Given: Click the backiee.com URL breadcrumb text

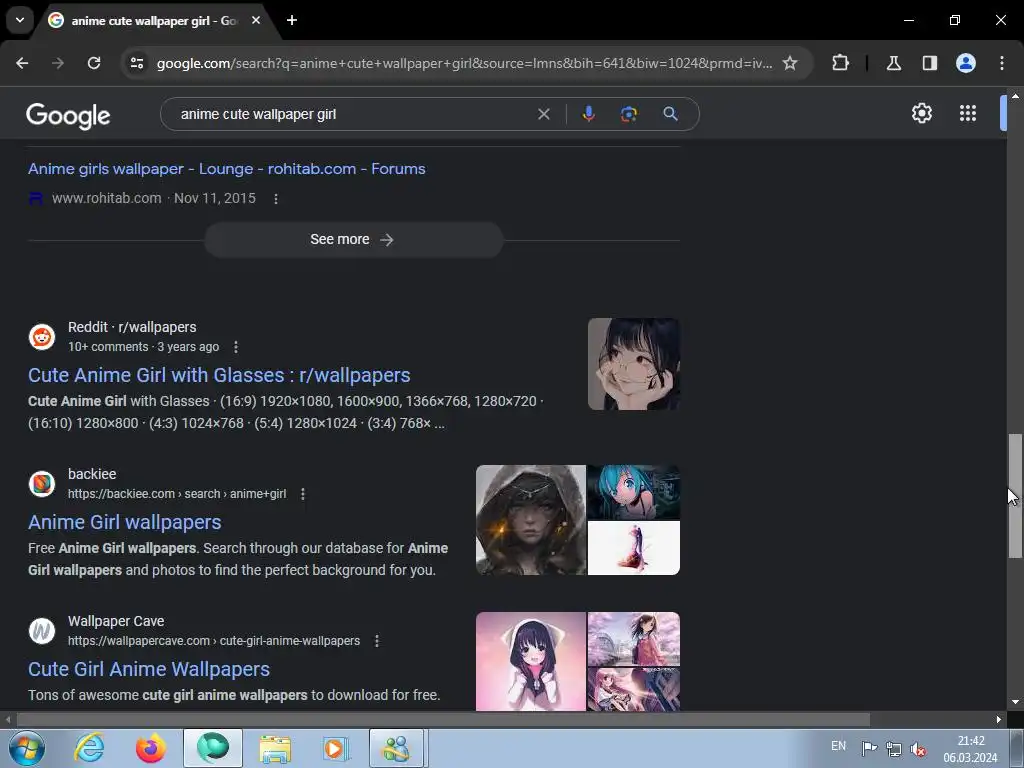Looking at the screenshot, I should pyautogui.click(x=177, y=494).
